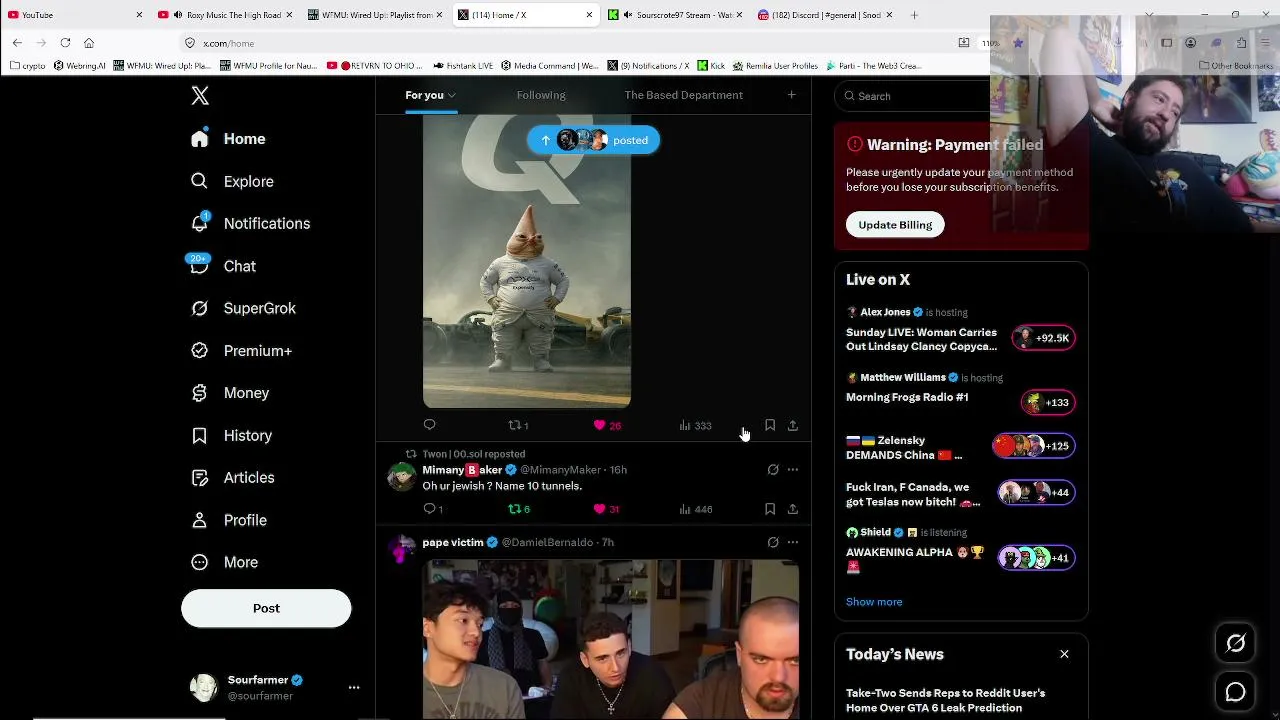Switch to the Discord browser tab

pyautogui.click(x=822, y=15)
